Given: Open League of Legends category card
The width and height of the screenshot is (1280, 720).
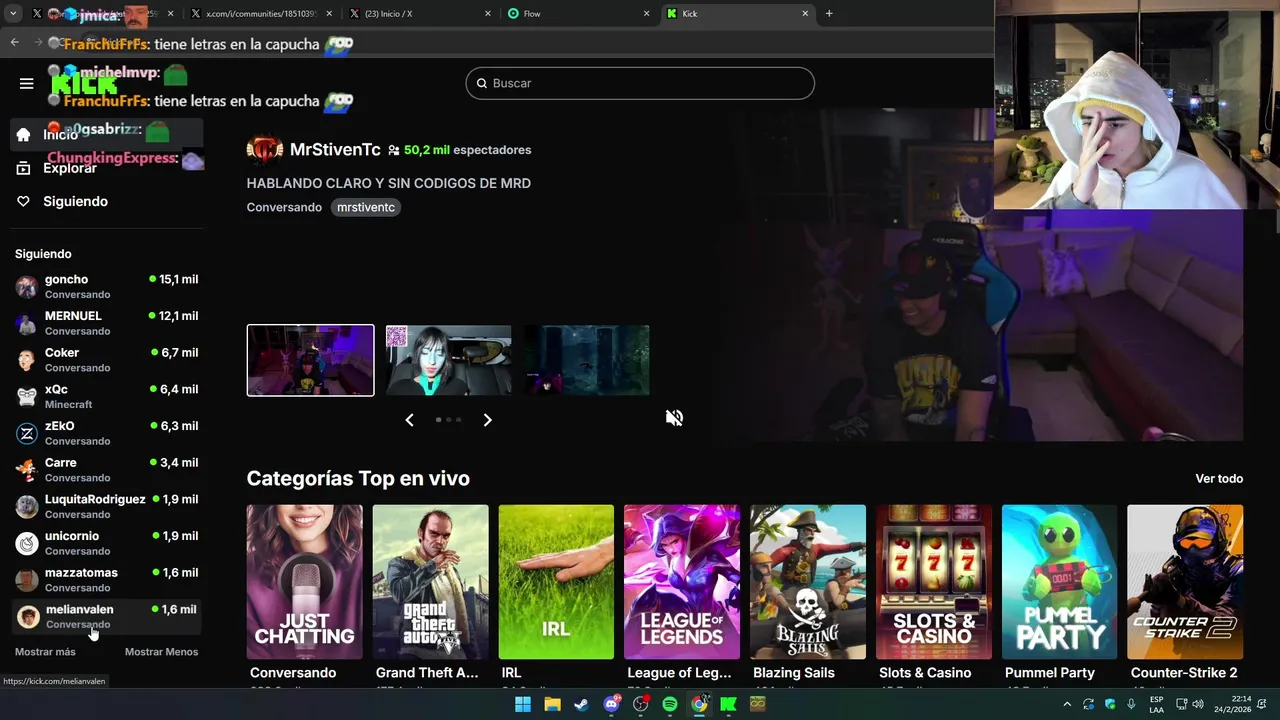Looking at the screenshot, I should 682,582.
